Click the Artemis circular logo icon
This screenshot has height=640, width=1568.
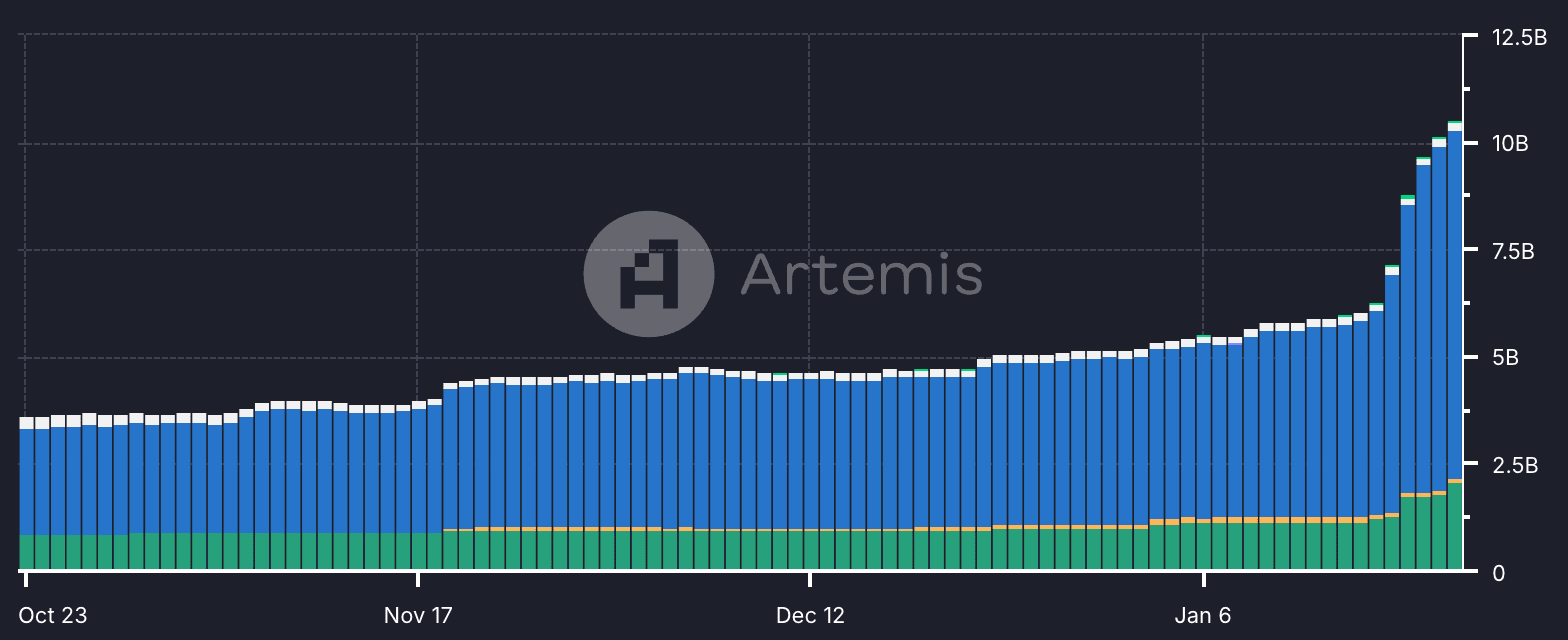pyautogui.click(x=648, y=273)
